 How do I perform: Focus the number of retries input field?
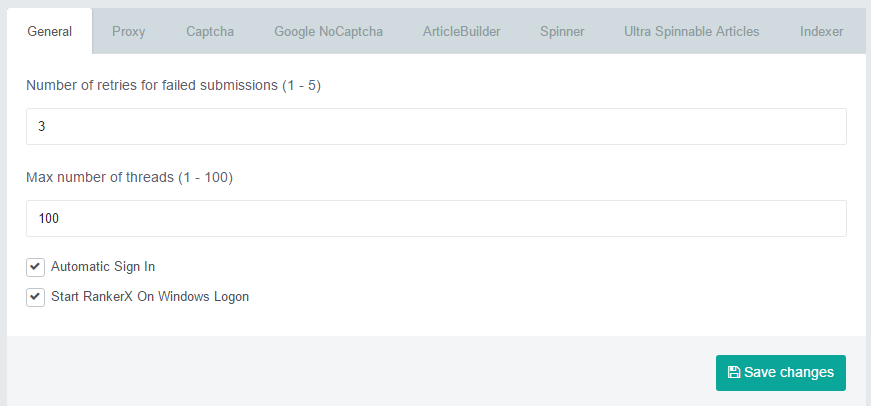(x=436, y=127)
